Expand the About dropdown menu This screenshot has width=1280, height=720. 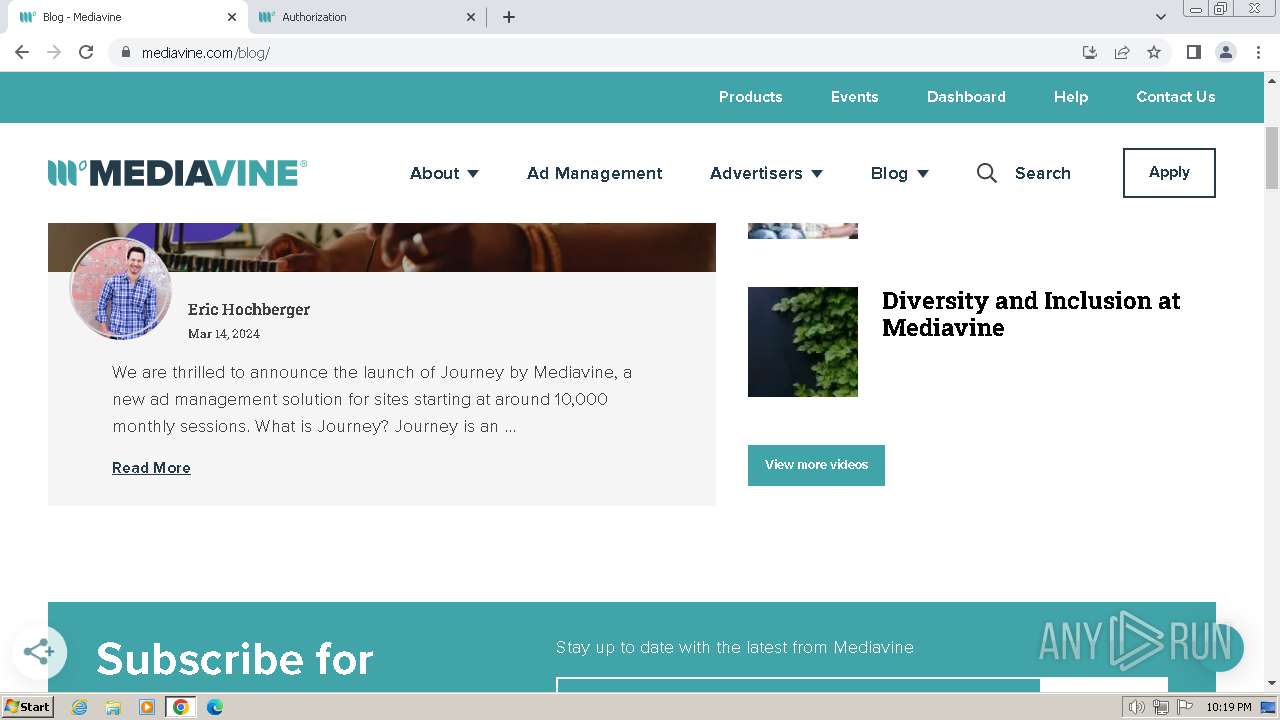tap(444, 173)
